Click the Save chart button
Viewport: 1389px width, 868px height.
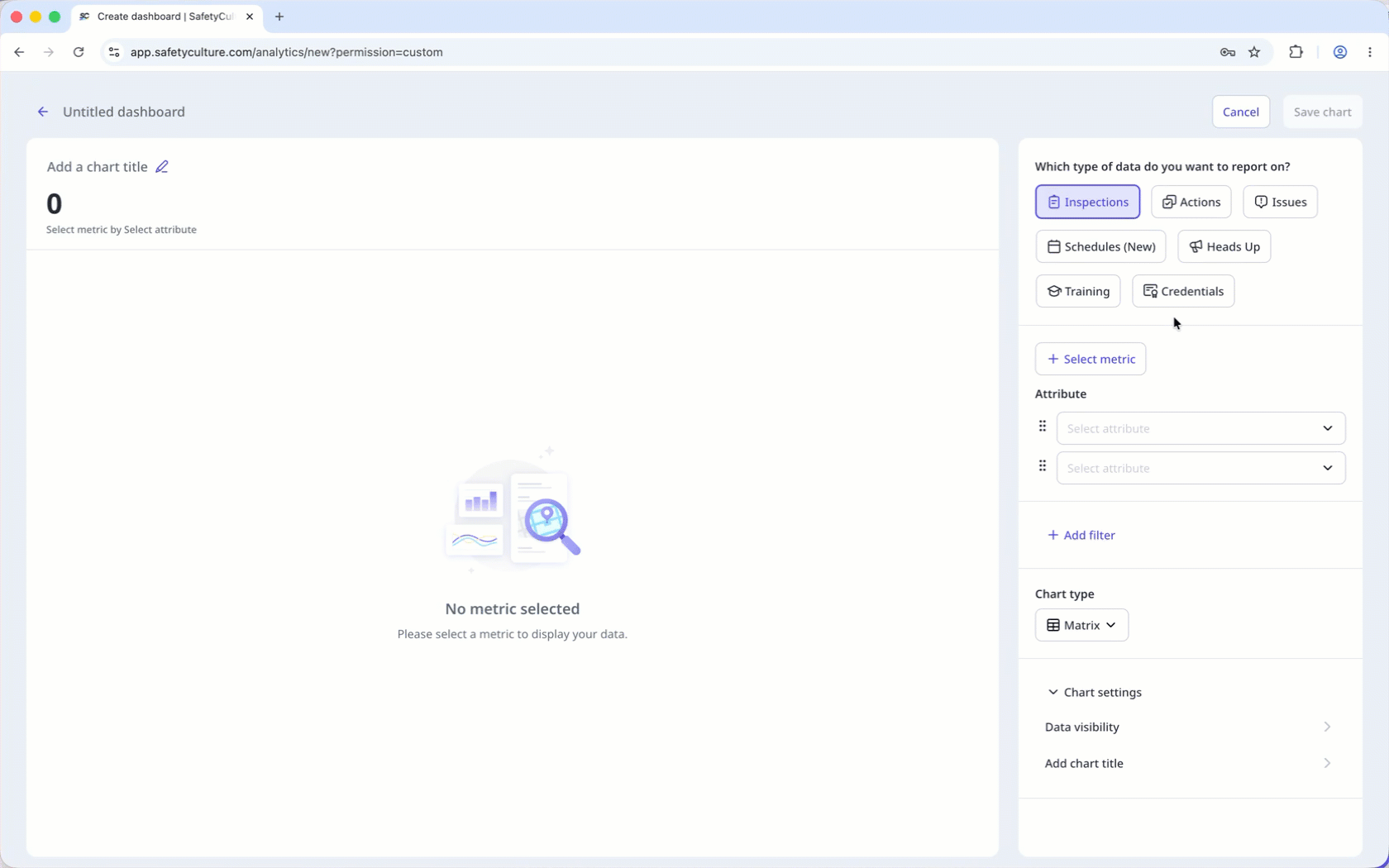point(1322,112)
